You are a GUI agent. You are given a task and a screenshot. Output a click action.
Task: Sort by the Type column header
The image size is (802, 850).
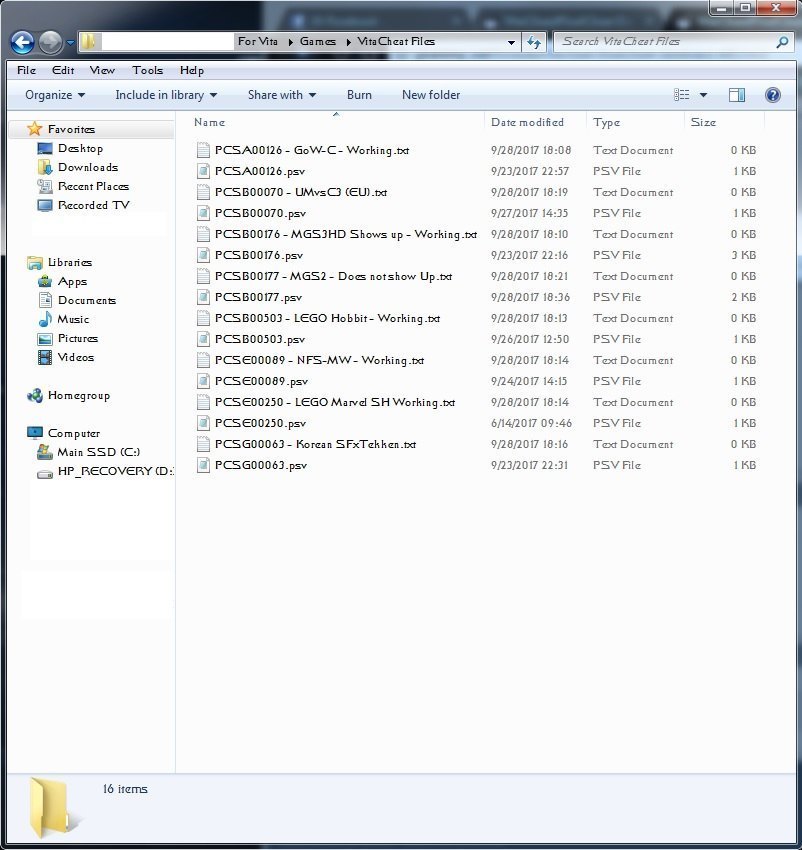pyautogui.click(x=606, y=123)
